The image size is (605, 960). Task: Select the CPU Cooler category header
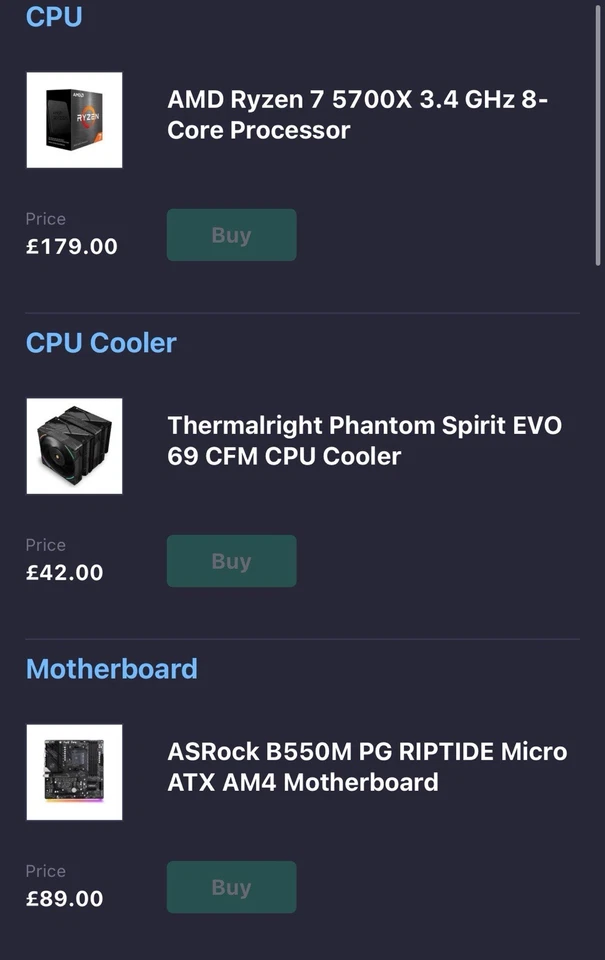point(100,343)
